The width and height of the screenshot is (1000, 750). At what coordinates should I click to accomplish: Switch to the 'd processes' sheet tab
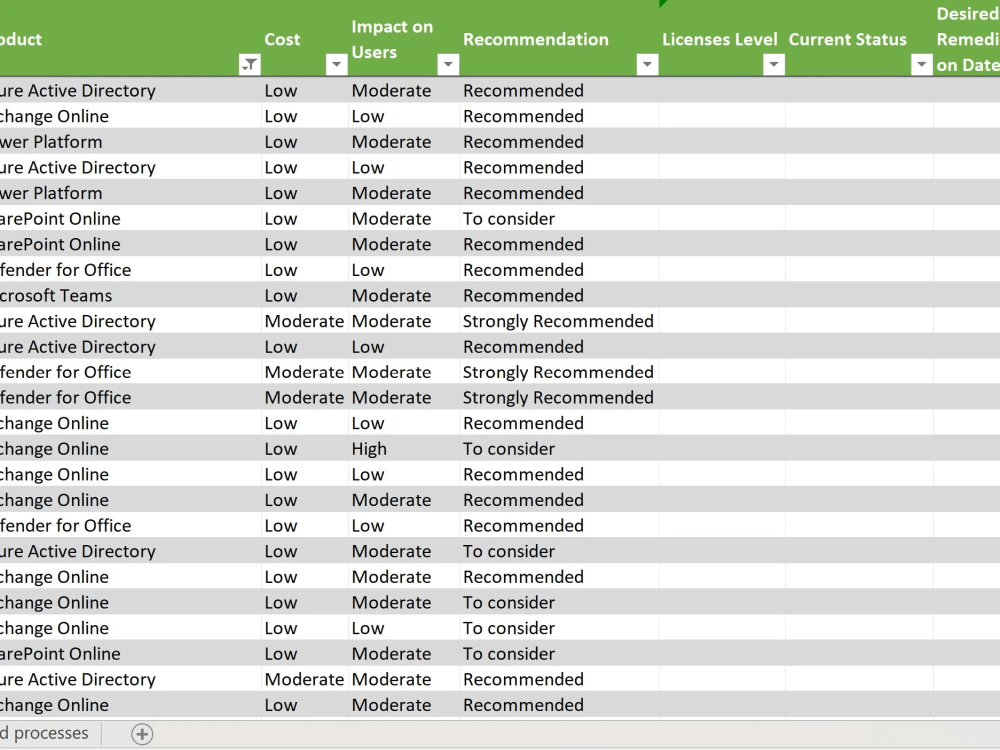[45, 733]
